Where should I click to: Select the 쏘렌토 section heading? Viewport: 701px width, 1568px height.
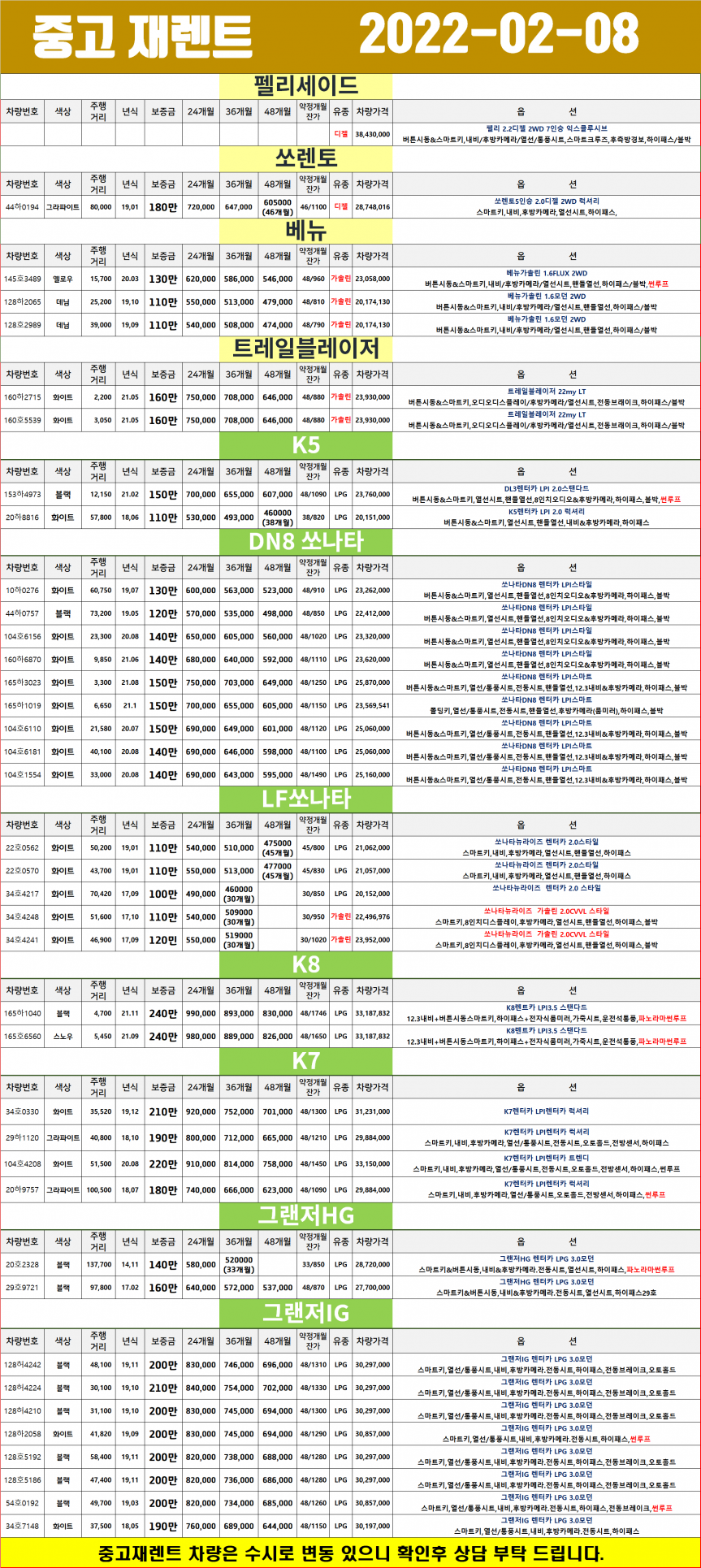pyautogui.click(x=305, y=158)
